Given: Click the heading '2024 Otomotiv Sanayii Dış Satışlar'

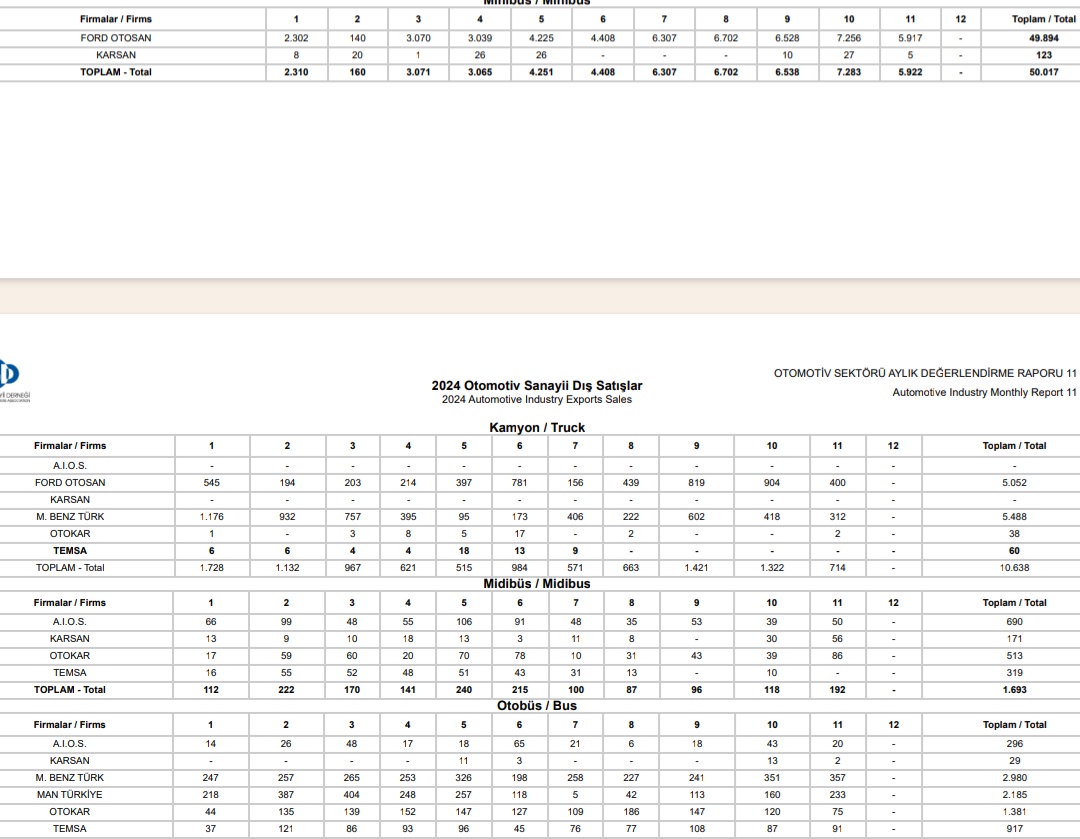Looking at the screenshot, I should click(x=537, y=386).
